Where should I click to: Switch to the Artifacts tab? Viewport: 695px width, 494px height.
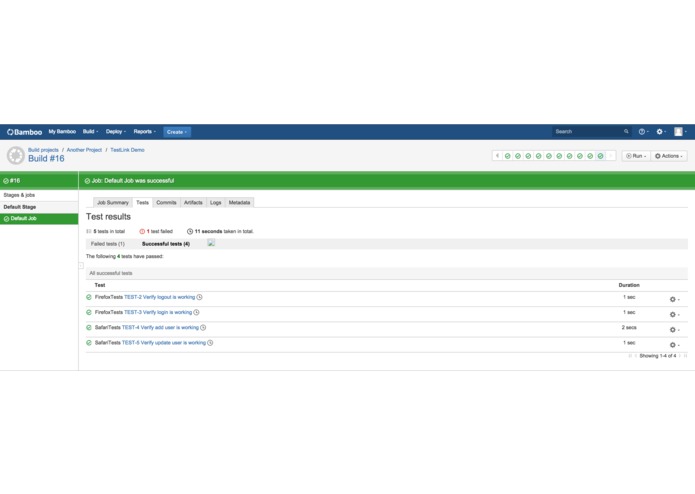pyautogui.click(x=193, y=202)
